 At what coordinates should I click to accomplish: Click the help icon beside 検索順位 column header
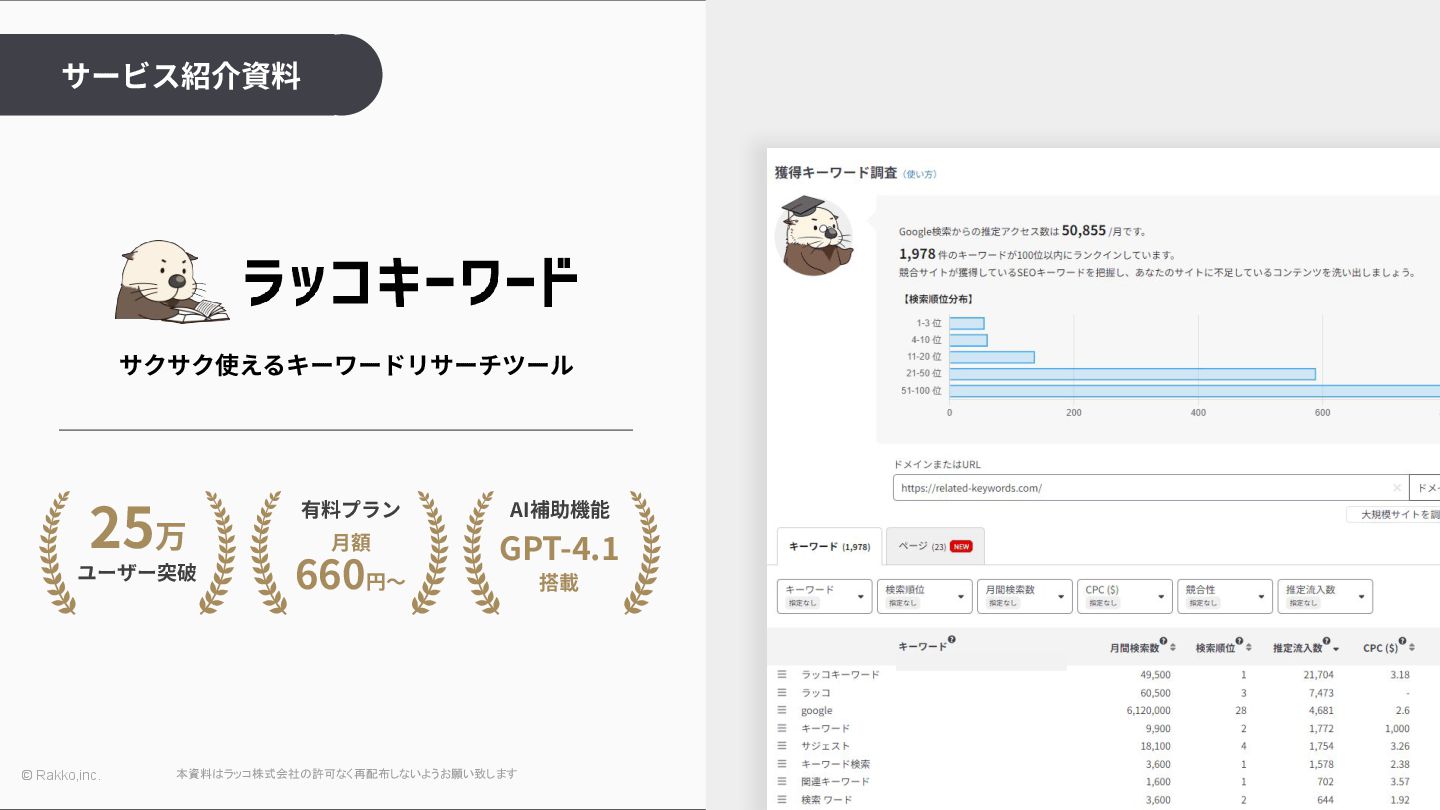coord(1239,641)
